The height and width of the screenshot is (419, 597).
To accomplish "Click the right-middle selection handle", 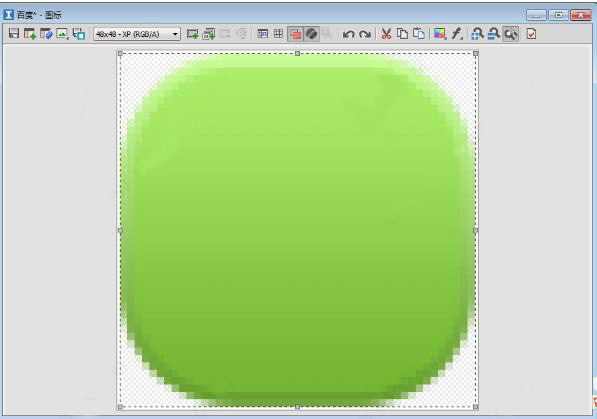I will 476,230.
